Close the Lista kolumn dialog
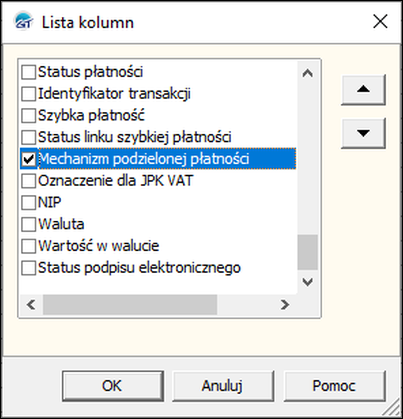Image resolution: width=403 pixels, height=419 pixels. pyautogui.click(x=380, y=22)
